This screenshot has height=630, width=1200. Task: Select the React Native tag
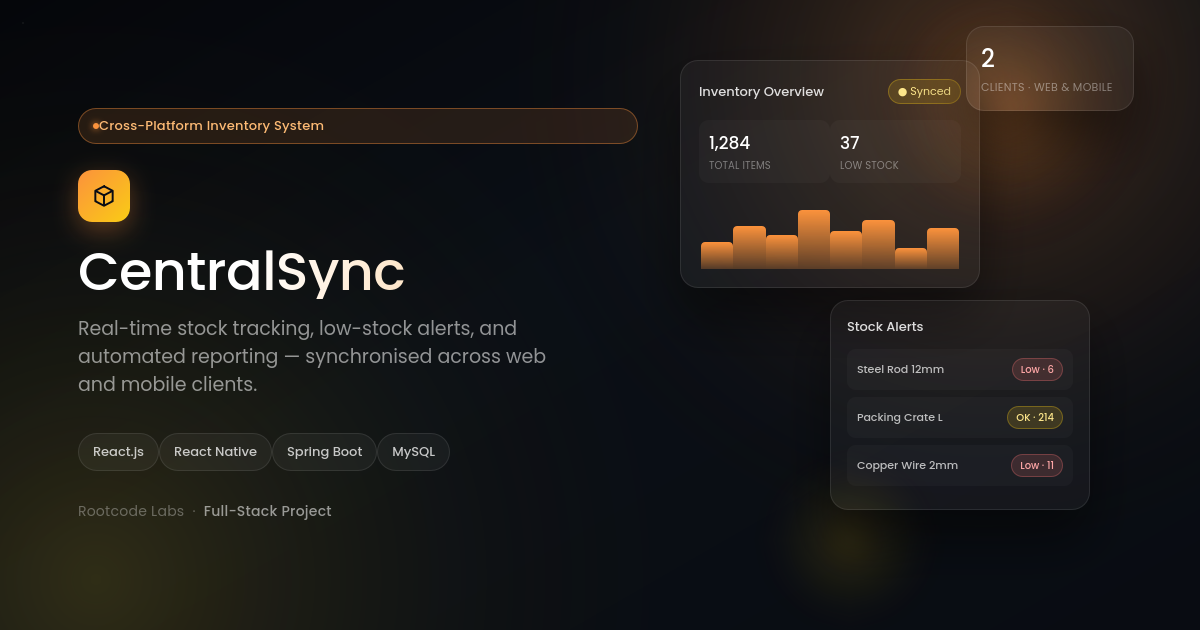(215, 452)
